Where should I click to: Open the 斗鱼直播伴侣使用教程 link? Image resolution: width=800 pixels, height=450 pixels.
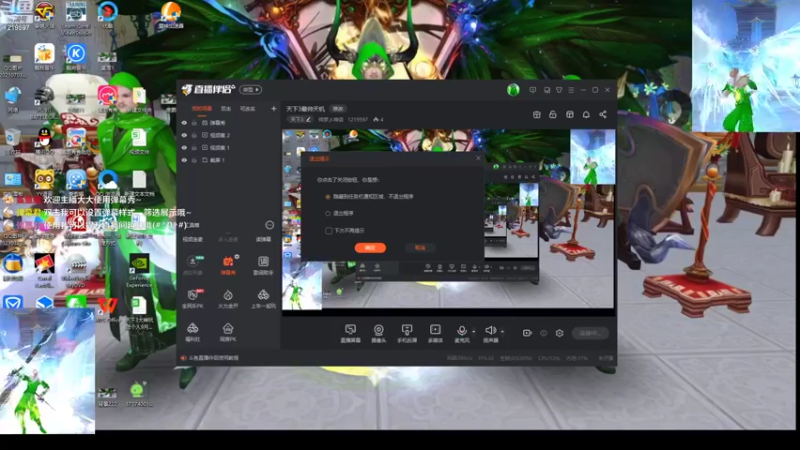tap(213, 358)
